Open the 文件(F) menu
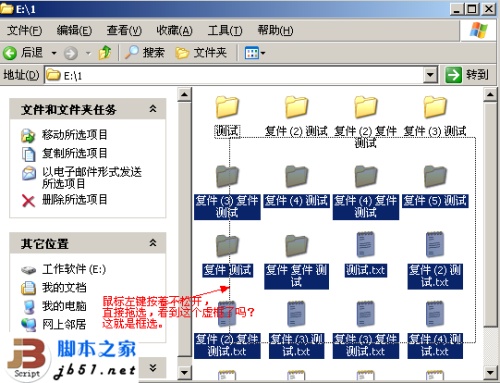The image size is (500, 383). tap(24, 31)
